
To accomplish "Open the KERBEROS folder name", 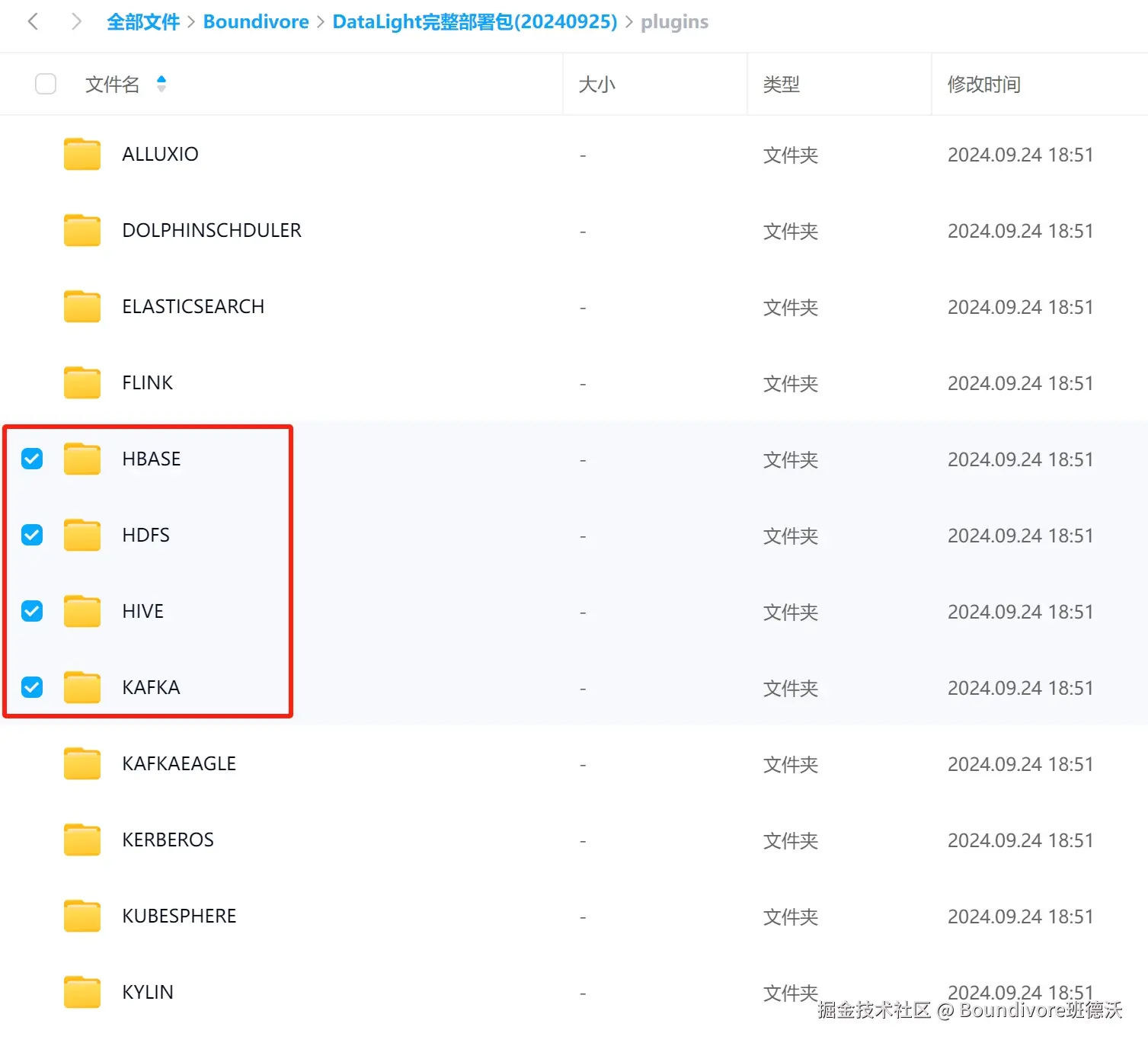I will (x=168, y=840).
